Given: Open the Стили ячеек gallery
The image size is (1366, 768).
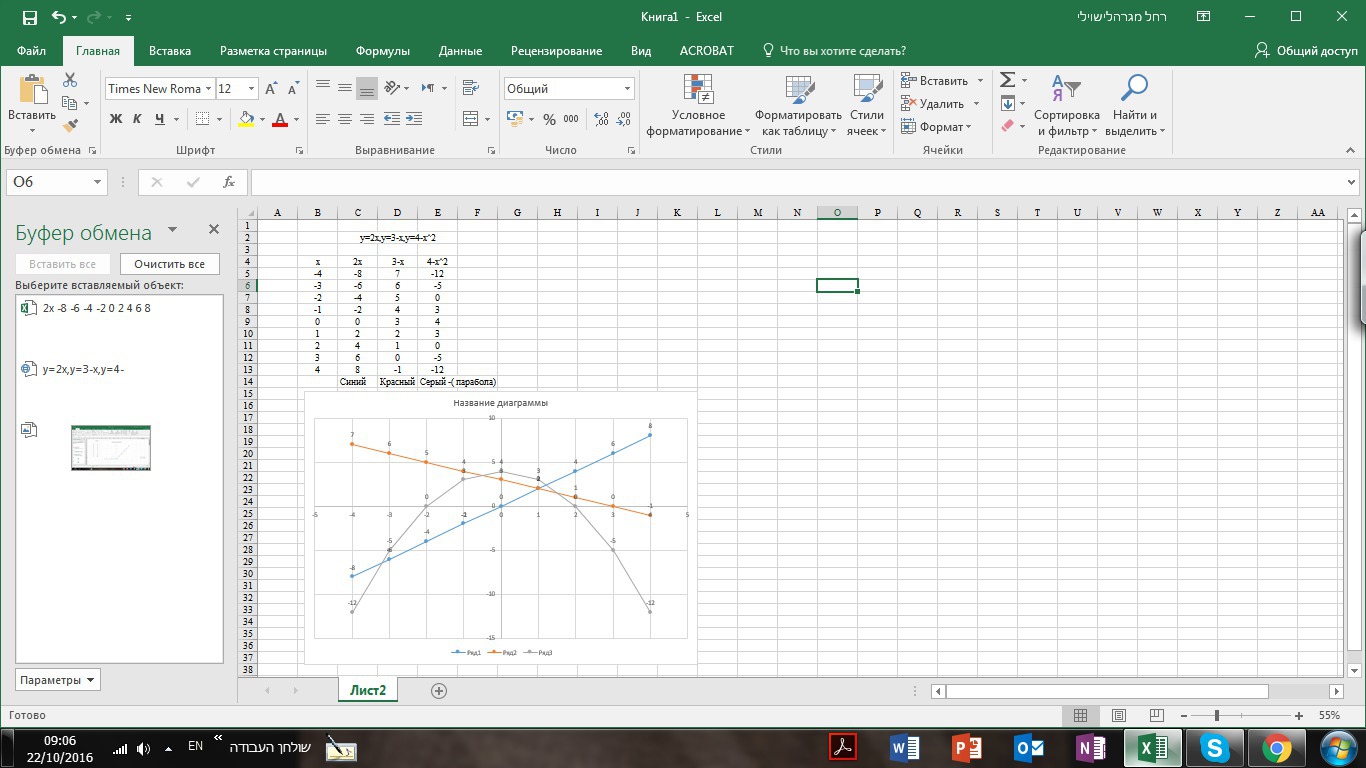Looking at the screenshot, I should [x=866, y=107].
